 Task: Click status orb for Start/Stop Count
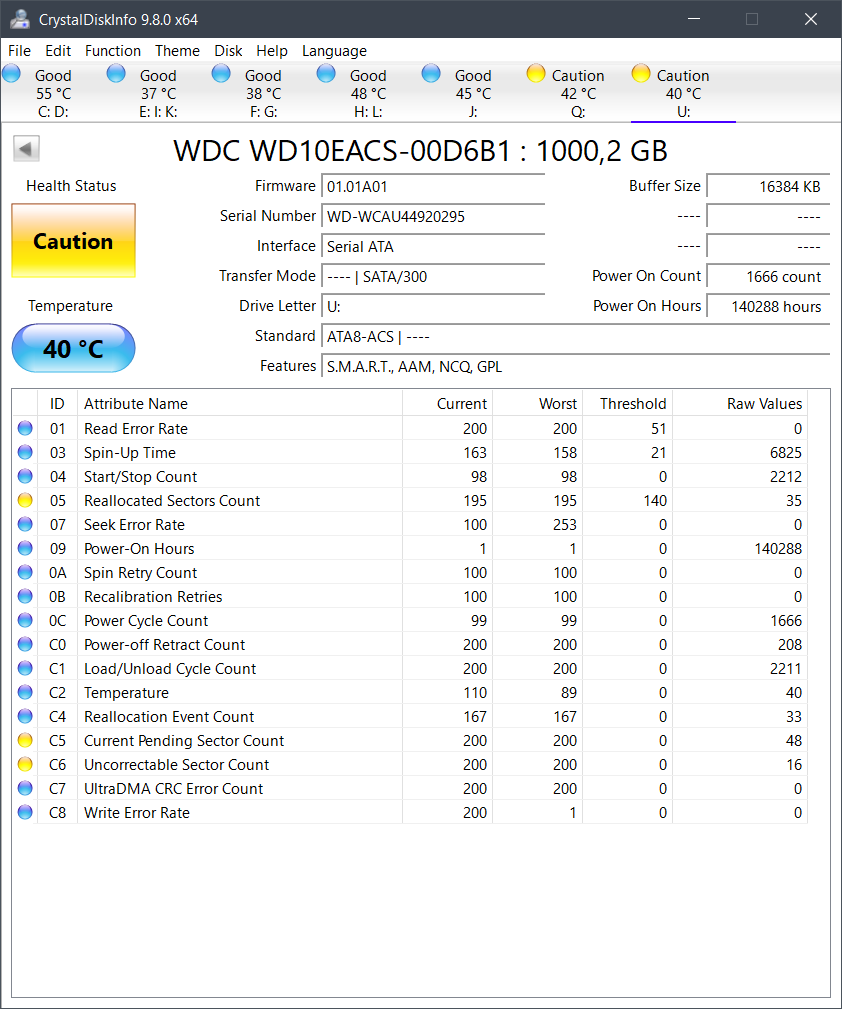(x=25, y=476)
